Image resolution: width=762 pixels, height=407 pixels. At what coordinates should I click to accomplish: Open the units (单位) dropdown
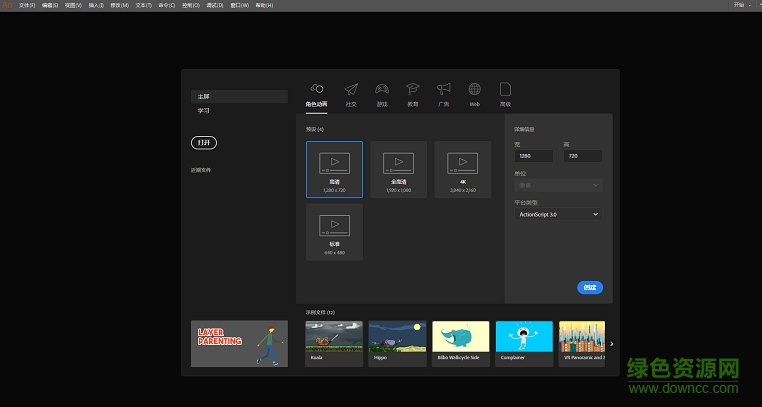558,185
